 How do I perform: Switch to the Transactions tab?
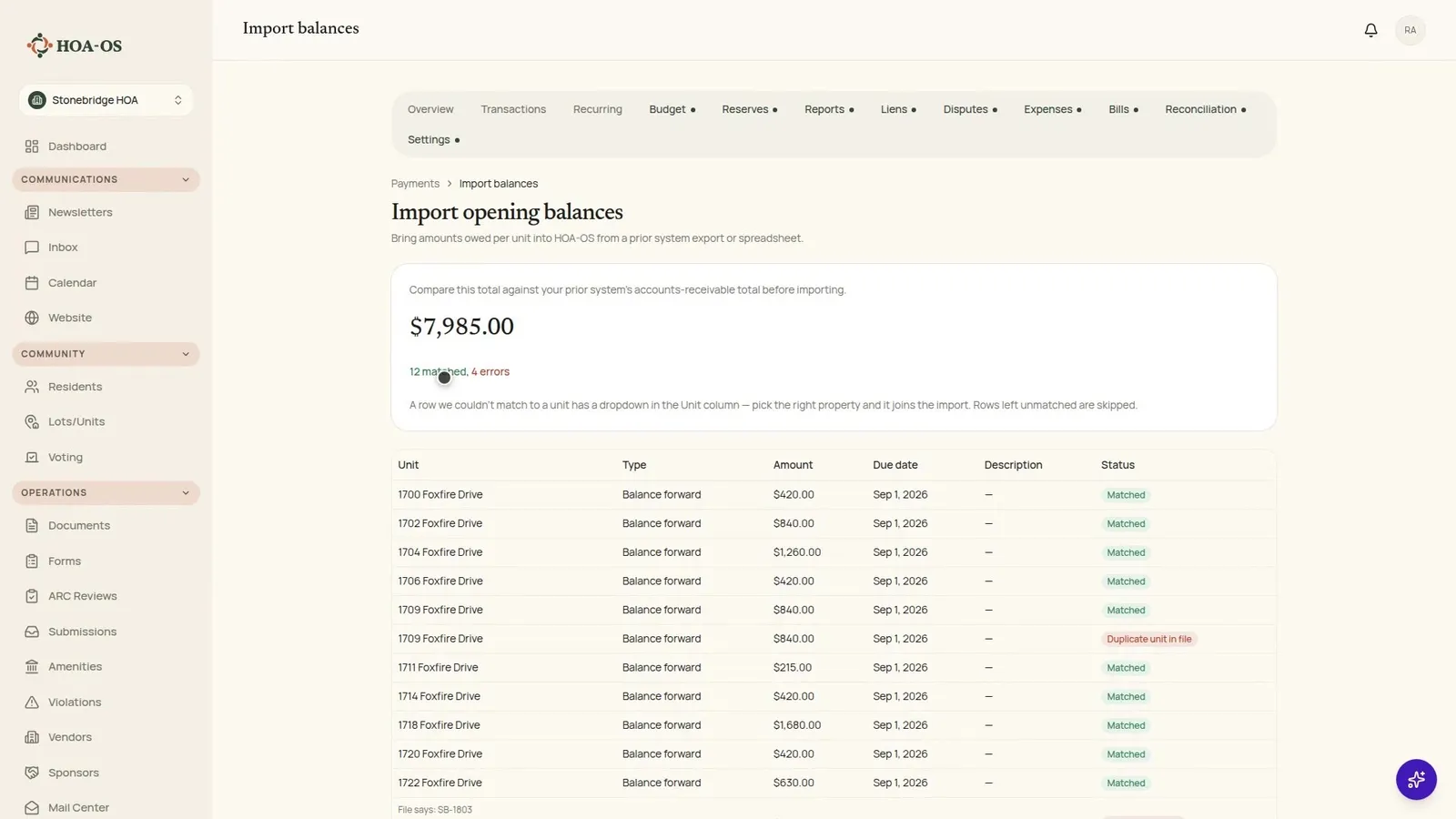[513, 109]
